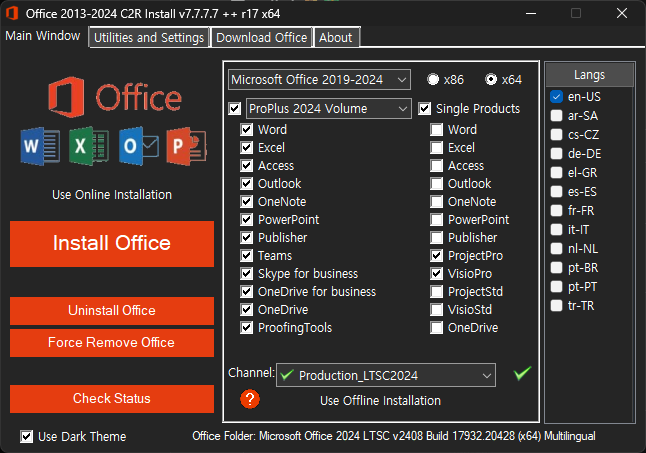This screenshot has height=453, width=646.
Task: Open the Utilities and Settings tab
Action: point(149,37)
